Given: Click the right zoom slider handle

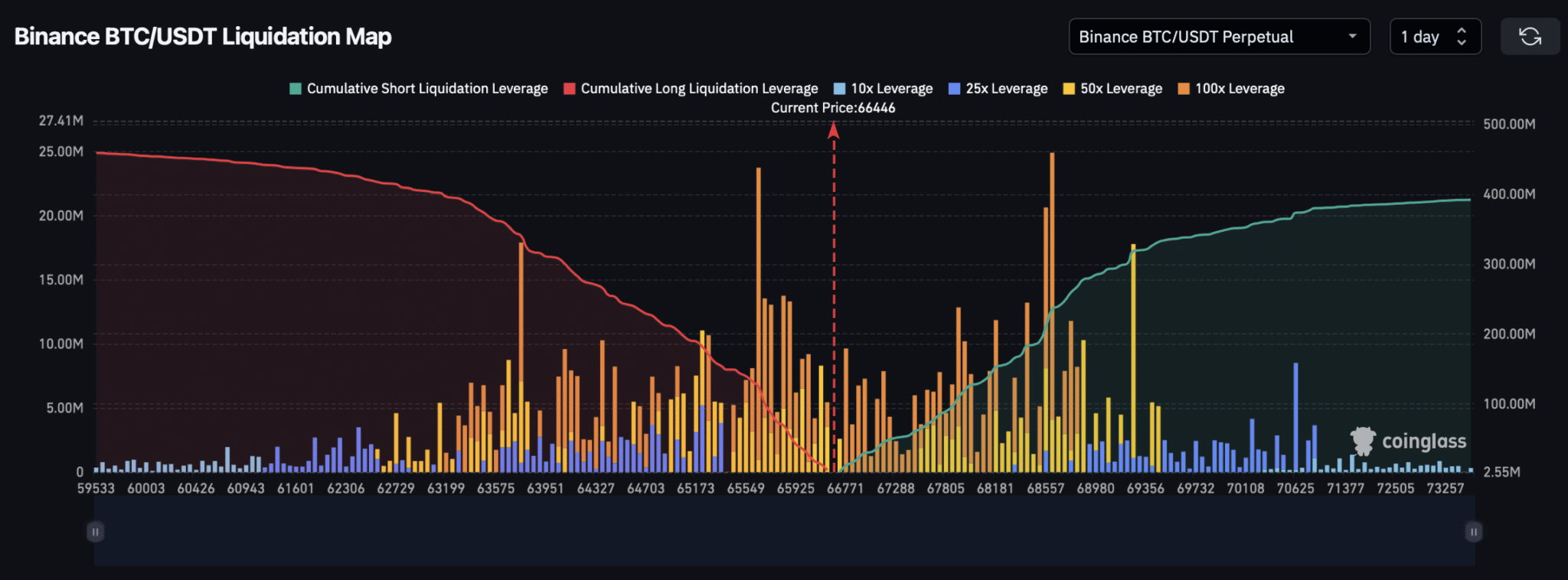Looking at the screenshot, I should 1473,531.
